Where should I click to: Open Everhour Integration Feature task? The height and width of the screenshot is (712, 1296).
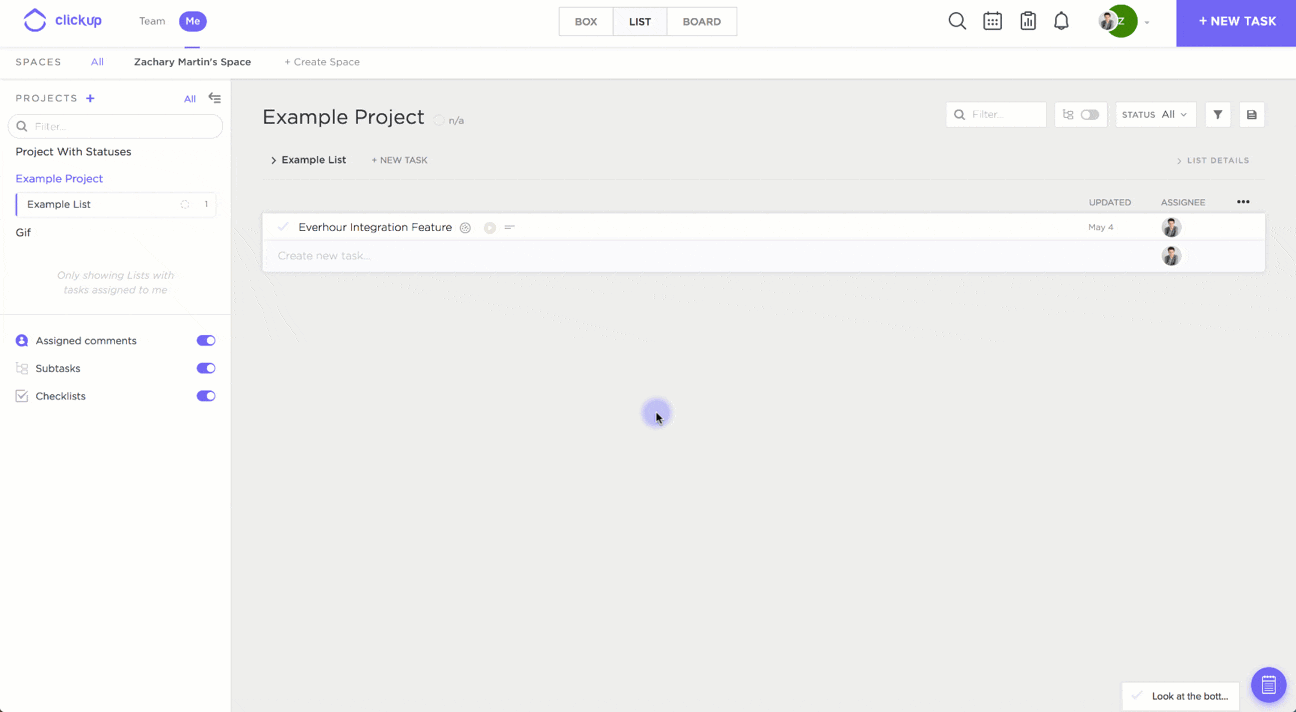[x=375, y=227]
